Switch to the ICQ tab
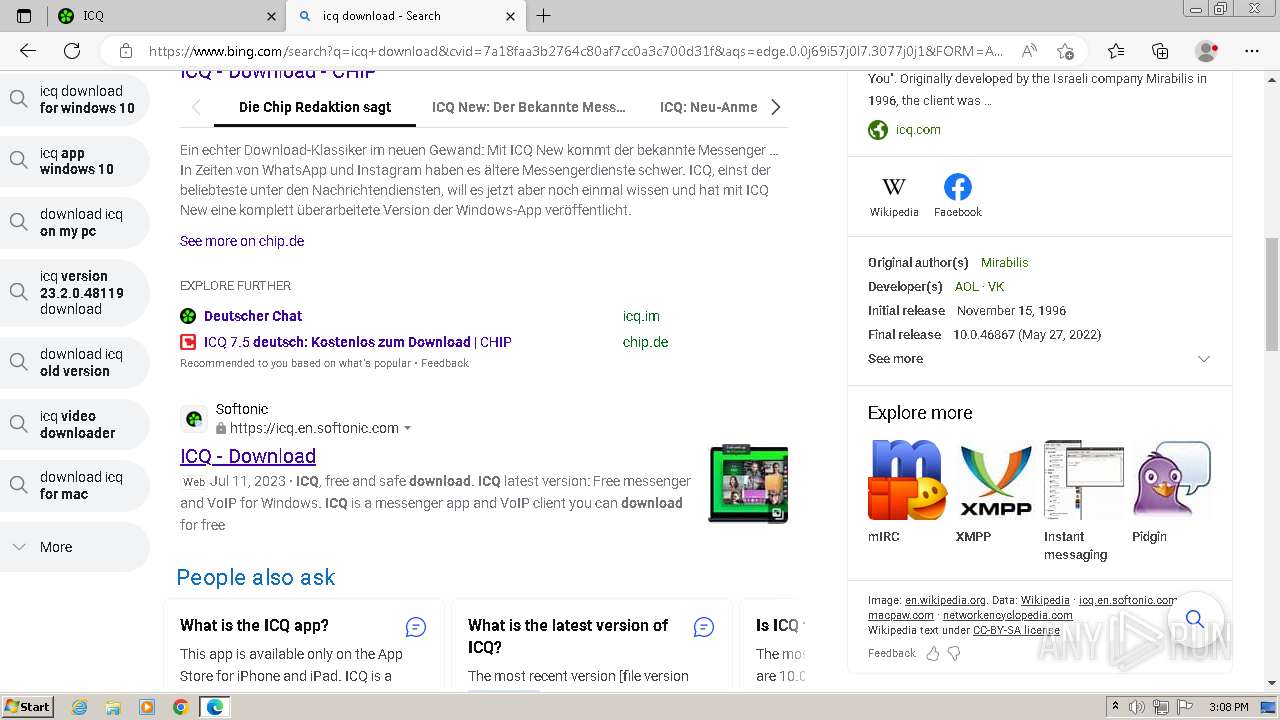Viewport: 1280px width, 720px height. coord(167,16)
